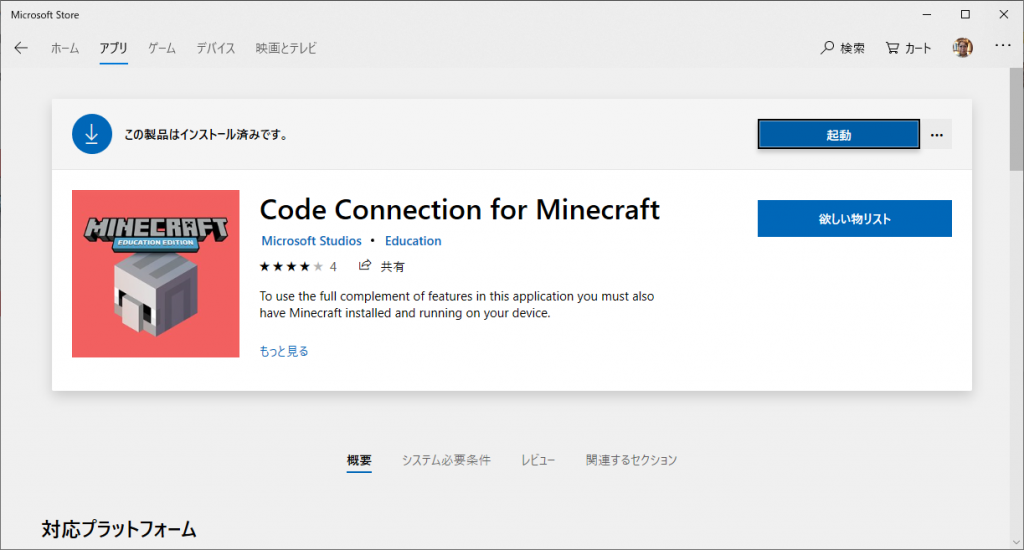The height and width of the screenshot is (550, 1024).
Task: Open the cart (カート)
Action: coord(908,48)
